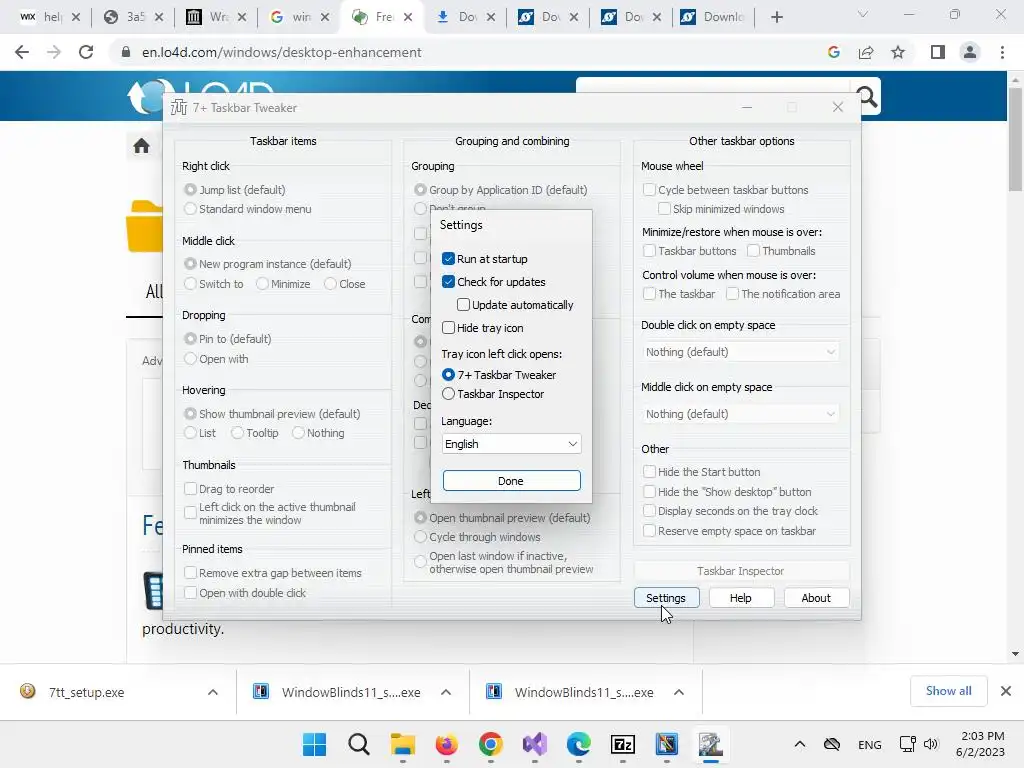Expand Middle click on empty space dropdown
Screen dimensions: 1024x768
tap(741, 414)
